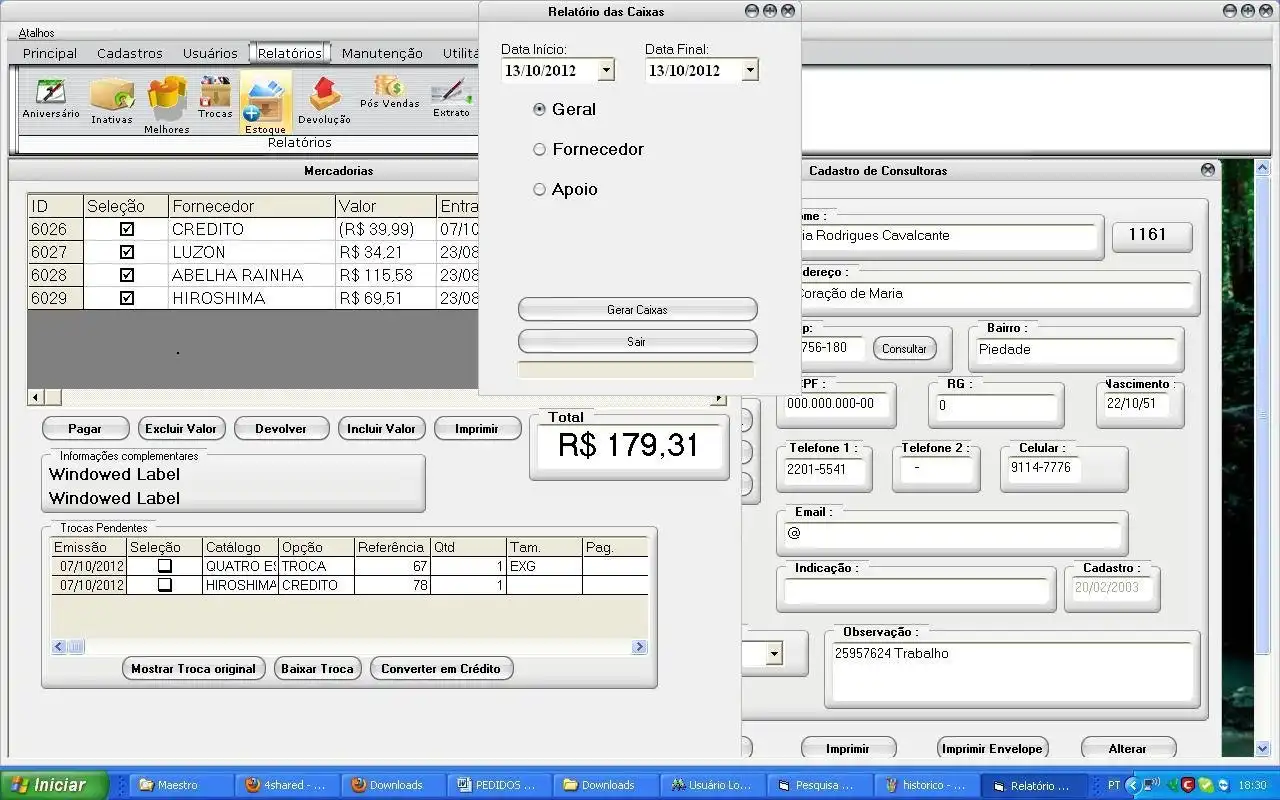Click the Sair button
The image size is (1280, 800).
pyautogui.click(x=637, y=342)
